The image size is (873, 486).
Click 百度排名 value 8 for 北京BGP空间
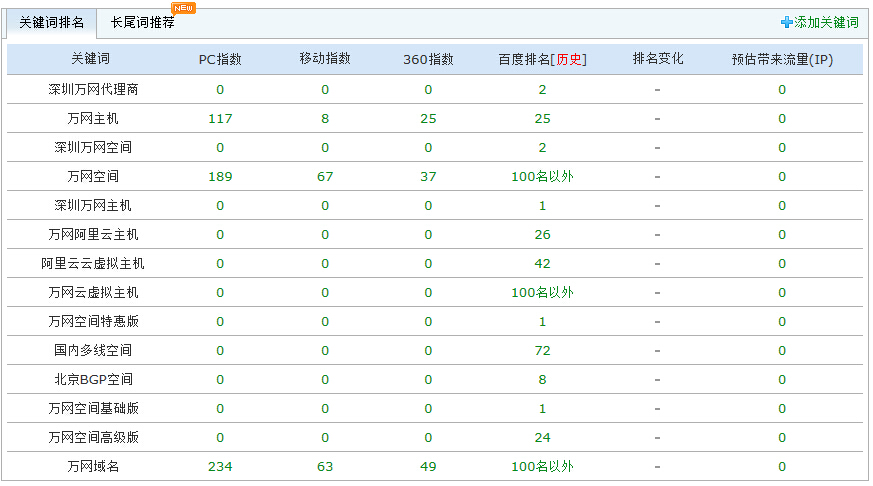point(542,380)
